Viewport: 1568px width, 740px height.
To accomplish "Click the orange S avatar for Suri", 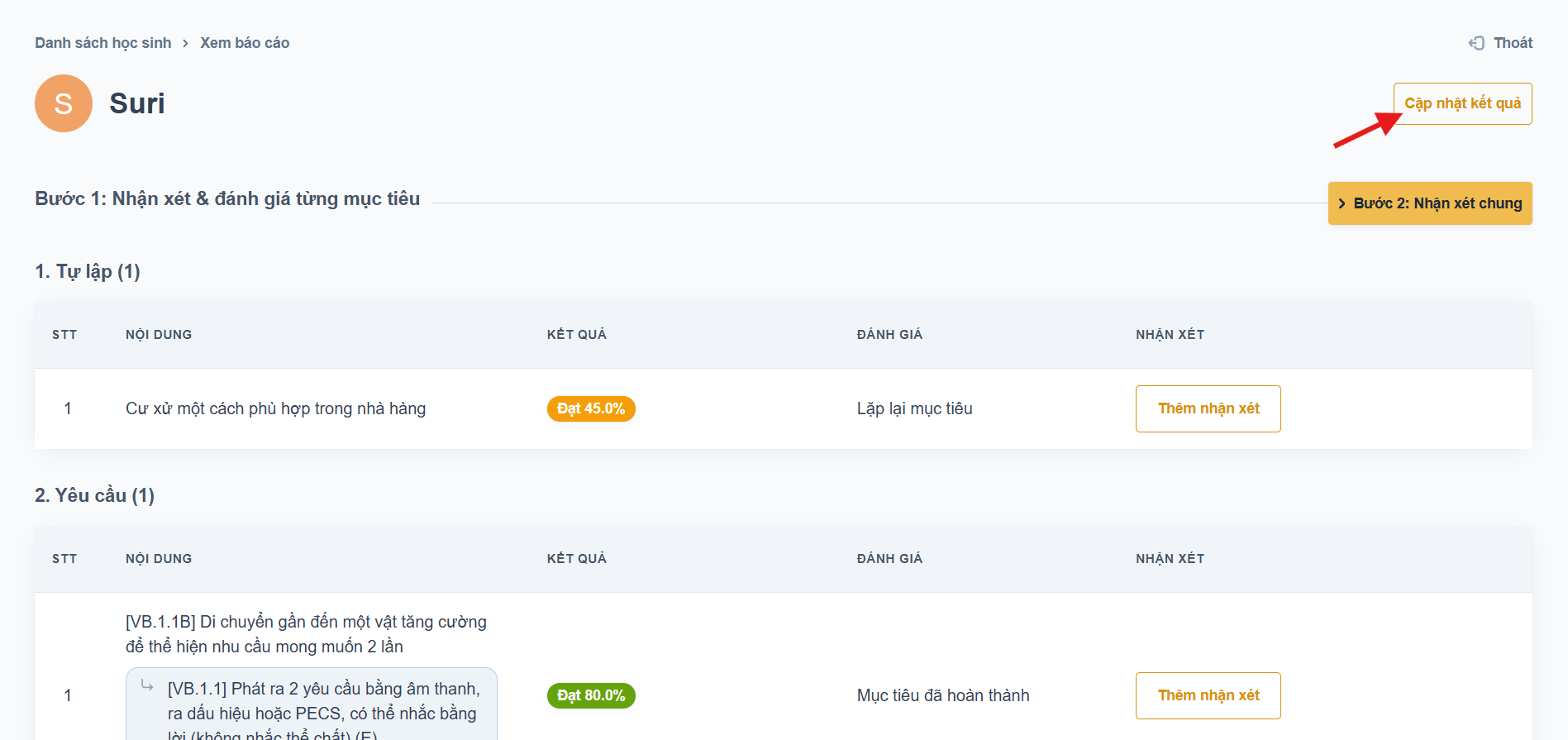I will [64, 103].
